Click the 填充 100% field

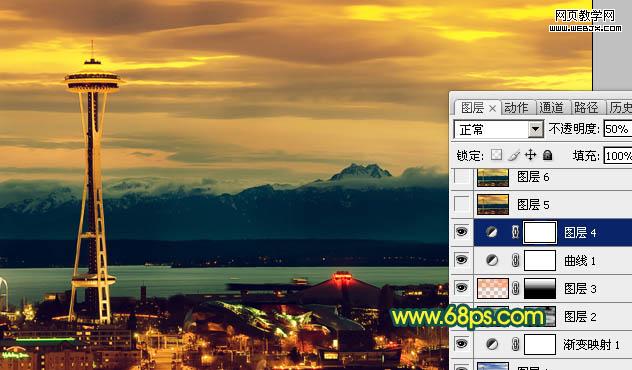tap(617, 156)
